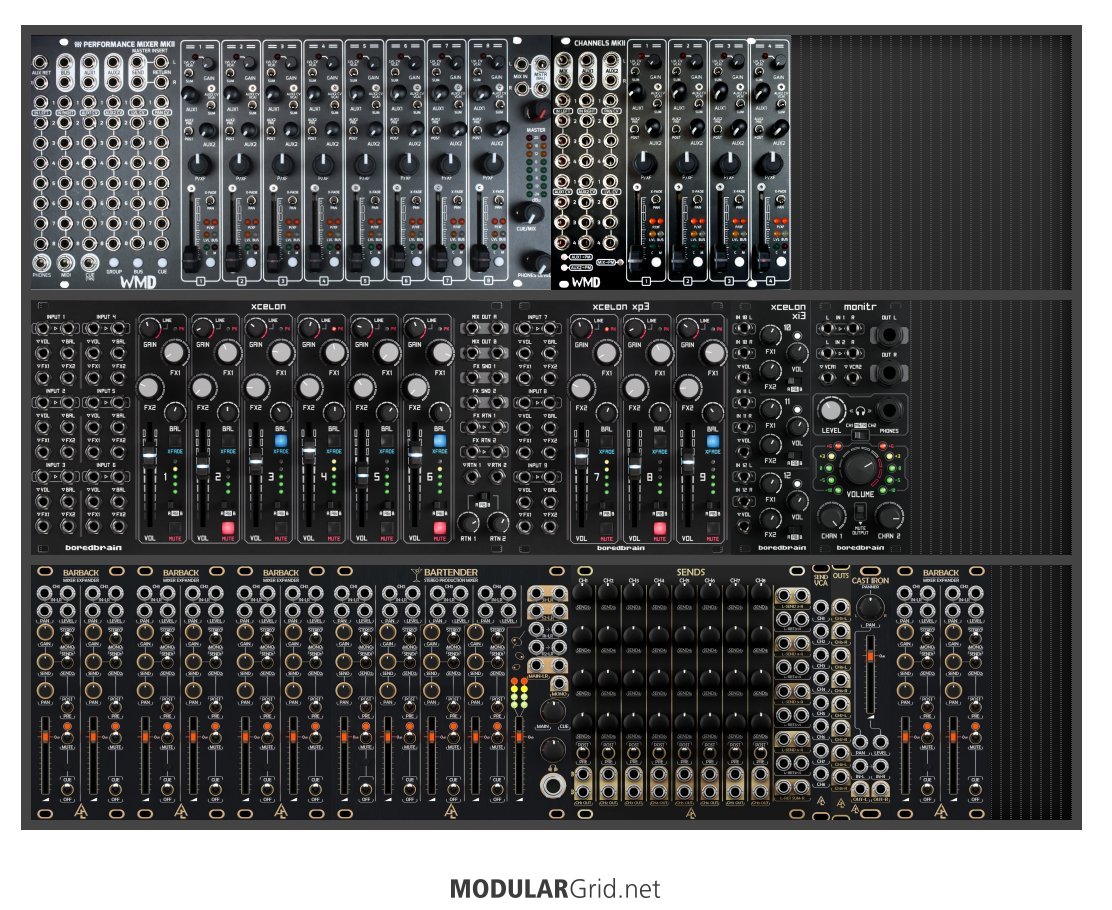Flip the MUTE OUTPUT switch on monitr

pos(860,511)
